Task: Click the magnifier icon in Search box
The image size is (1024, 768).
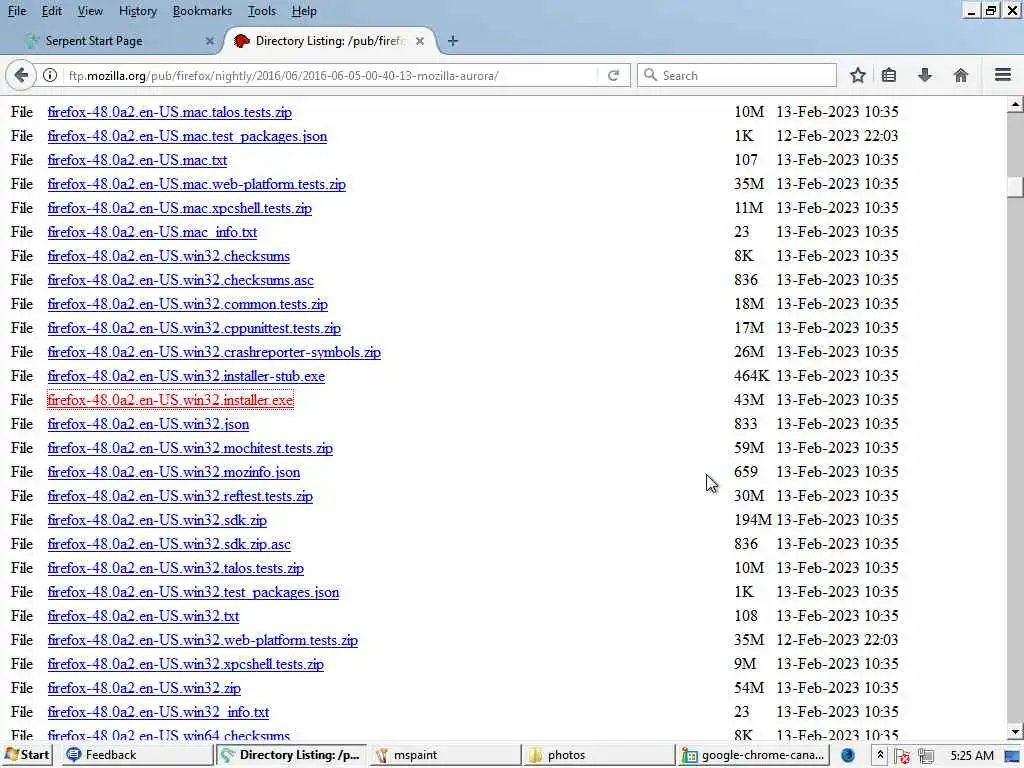Action: (650, 75)
